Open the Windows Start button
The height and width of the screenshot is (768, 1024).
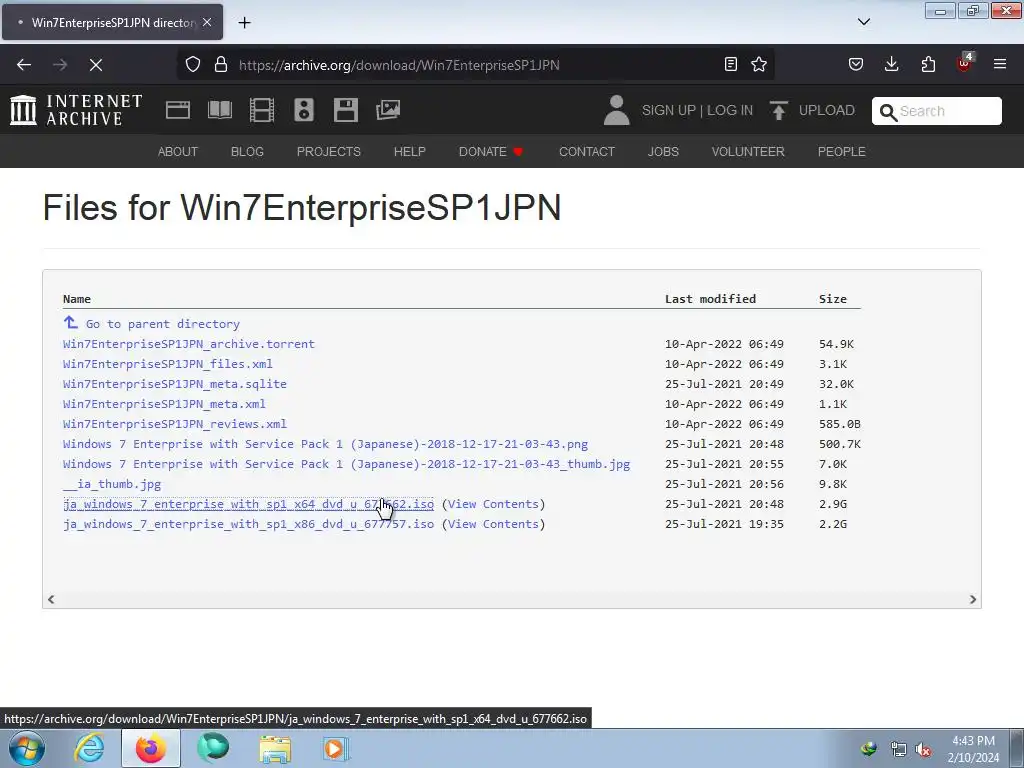pos(27,748)
